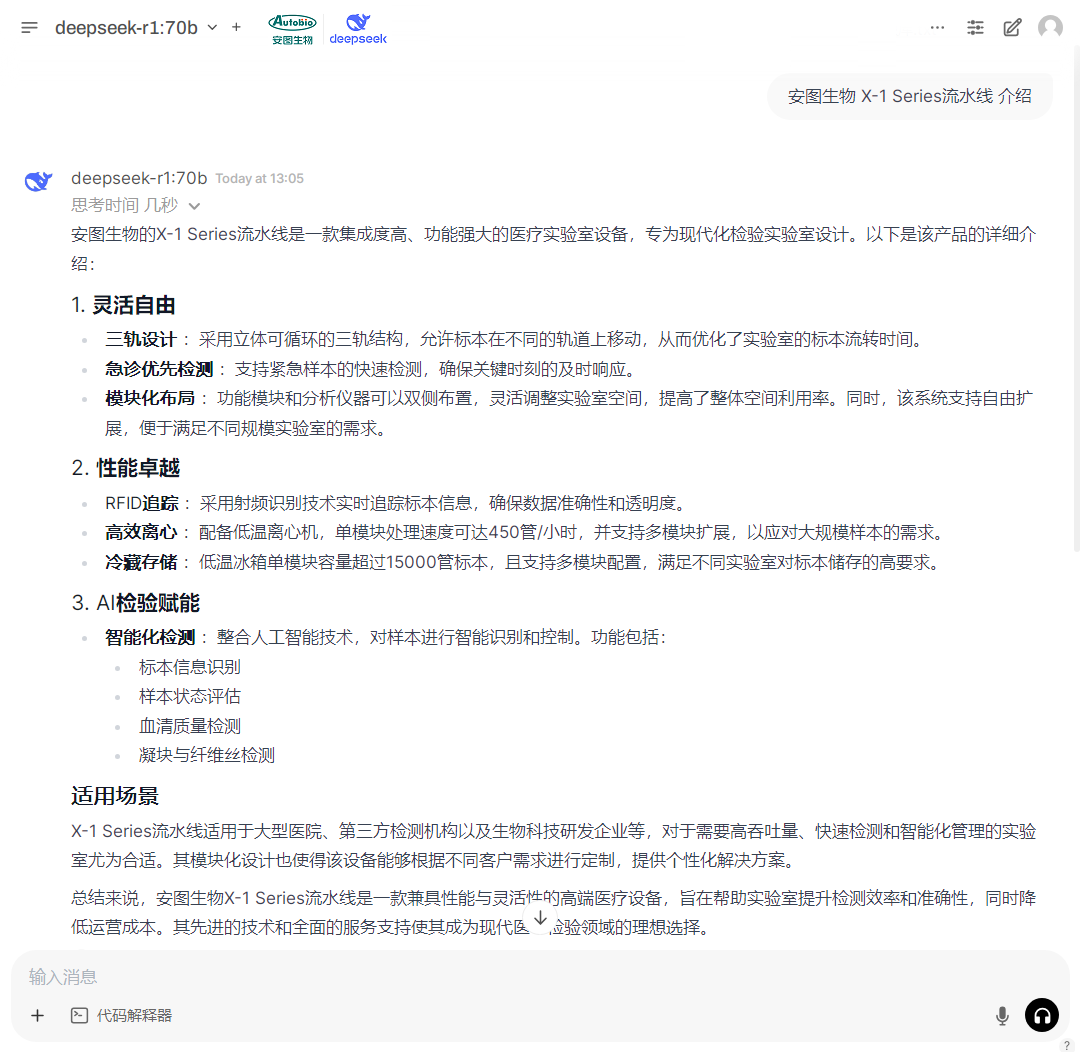Click the heading 3. AI检验赋能
The width and height of the screenshot is (1080, 1052).
pos(136,604)
